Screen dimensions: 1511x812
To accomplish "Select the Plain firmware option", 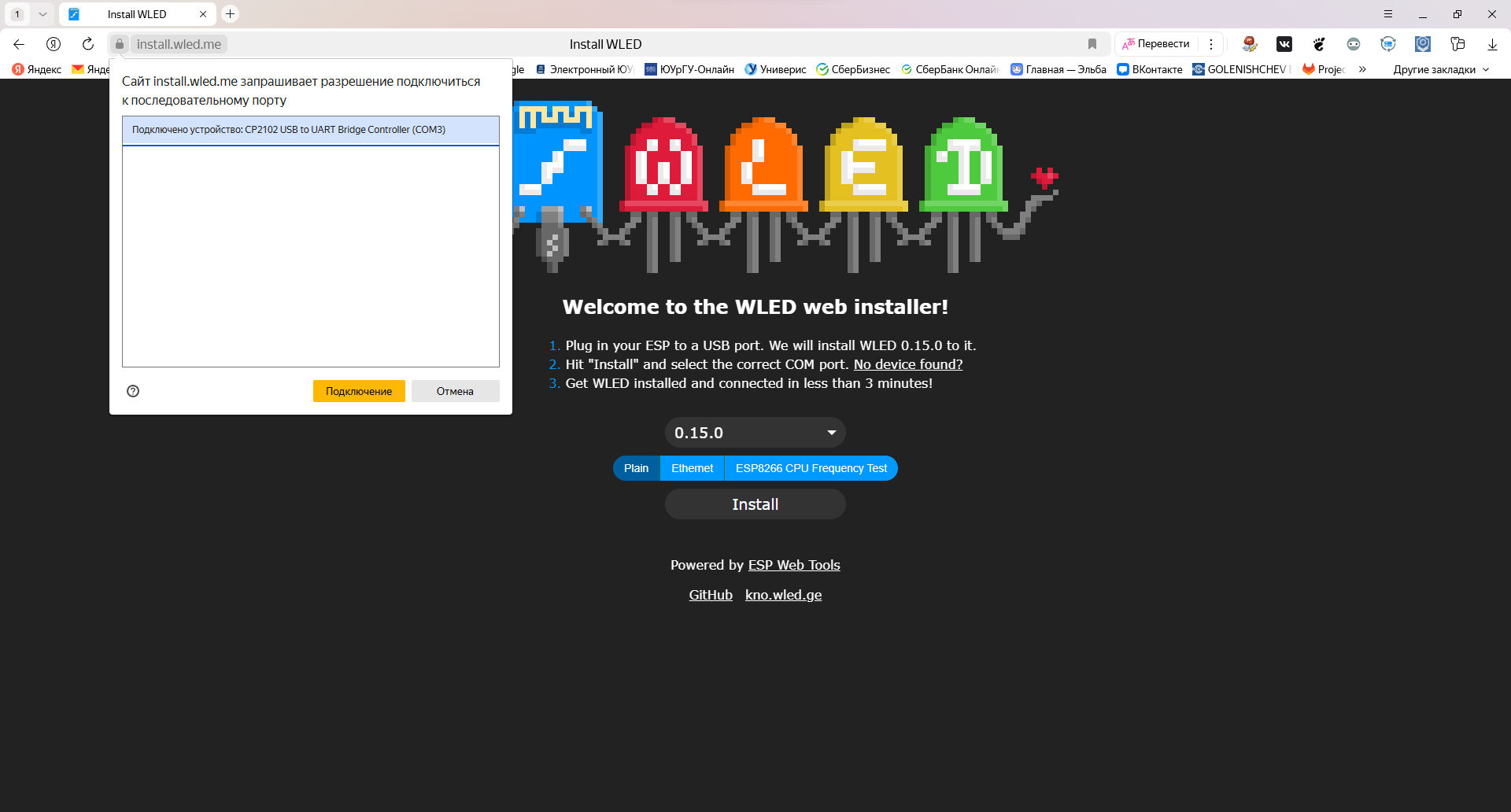I will click(636, 468).
